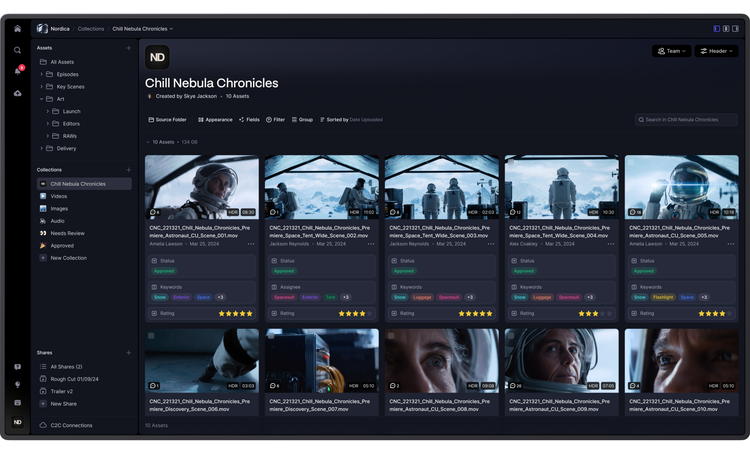Add a collection with Collections plus icon
Viewport: 750px width, 454px height.
coord(129,170)
